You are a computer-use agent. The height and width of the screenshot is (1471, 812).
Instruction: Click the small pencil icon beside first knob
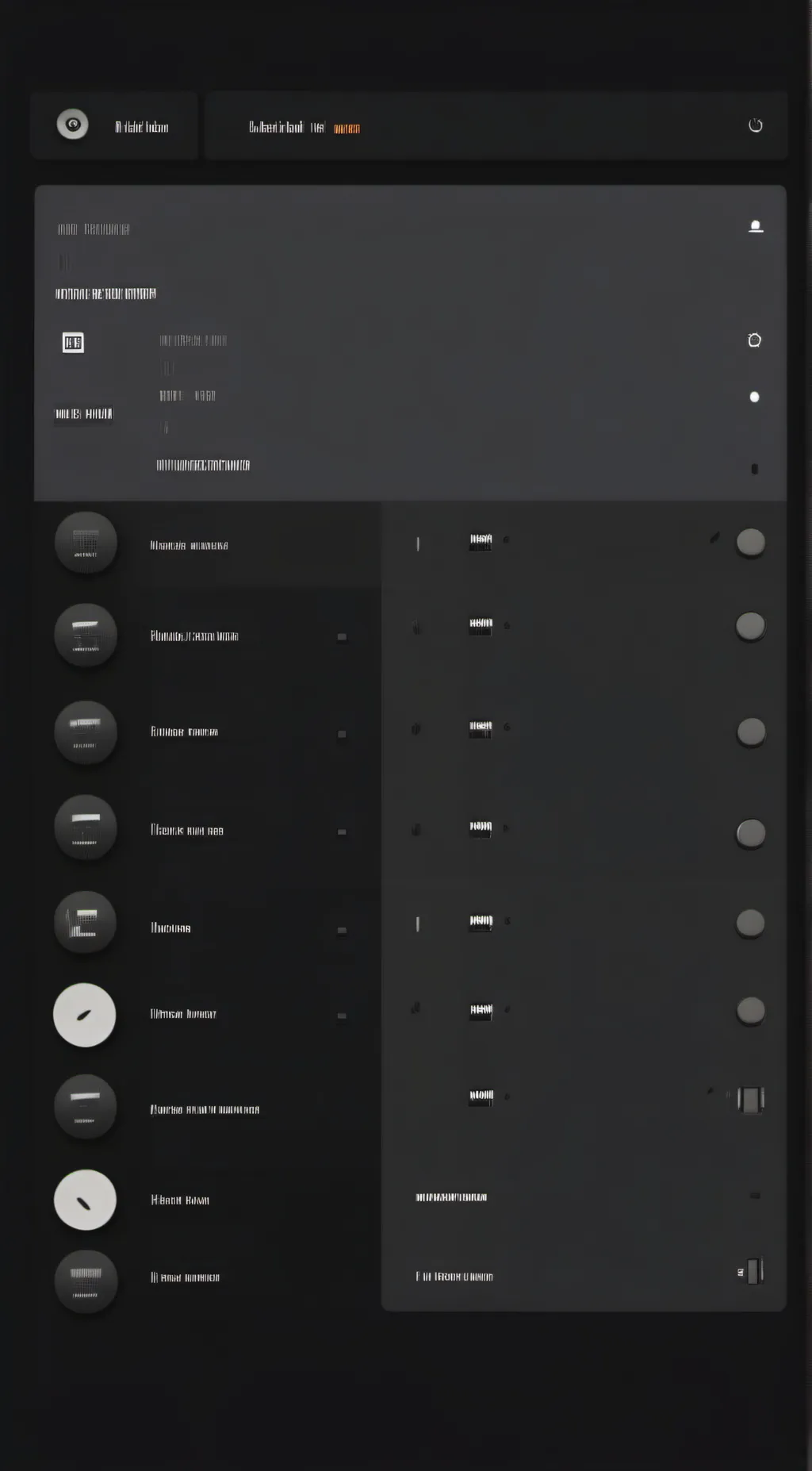click(x=714, y=538)
